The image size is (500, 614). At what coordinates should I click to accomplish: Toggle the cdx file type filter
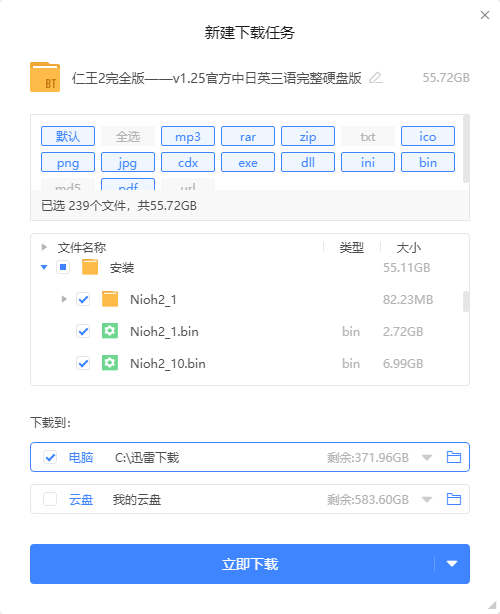(188, 162)
